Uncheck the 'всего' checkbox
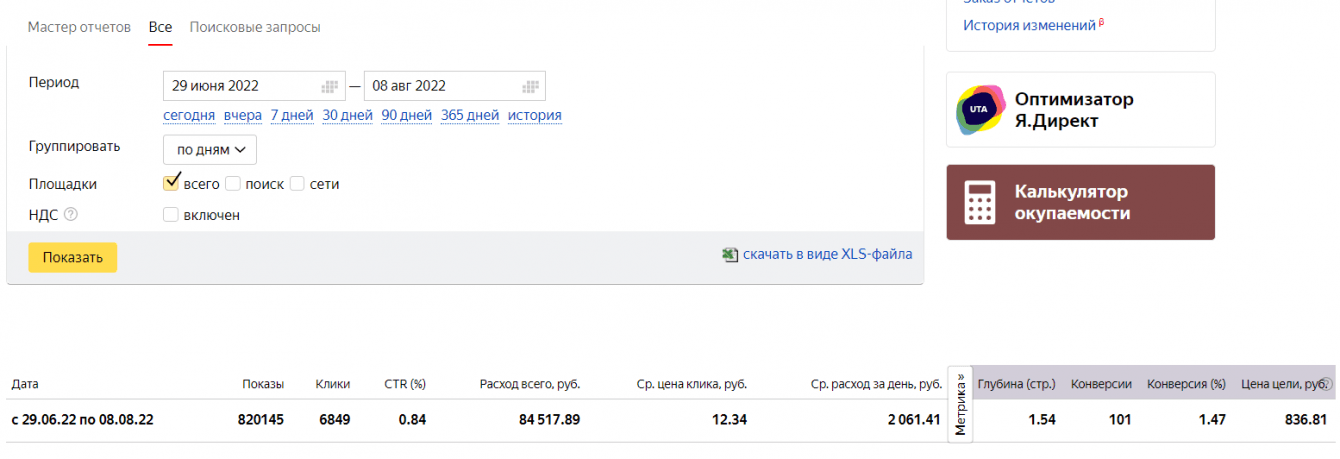This screenshot has width=1340, height=459. pos(171,183)
